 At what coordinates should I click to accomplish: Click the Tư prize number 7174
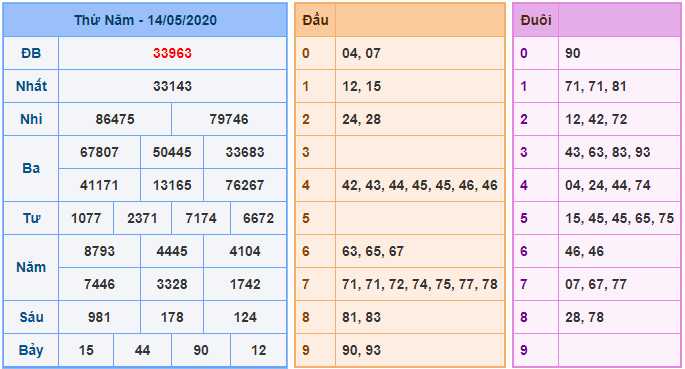(201, 218)
